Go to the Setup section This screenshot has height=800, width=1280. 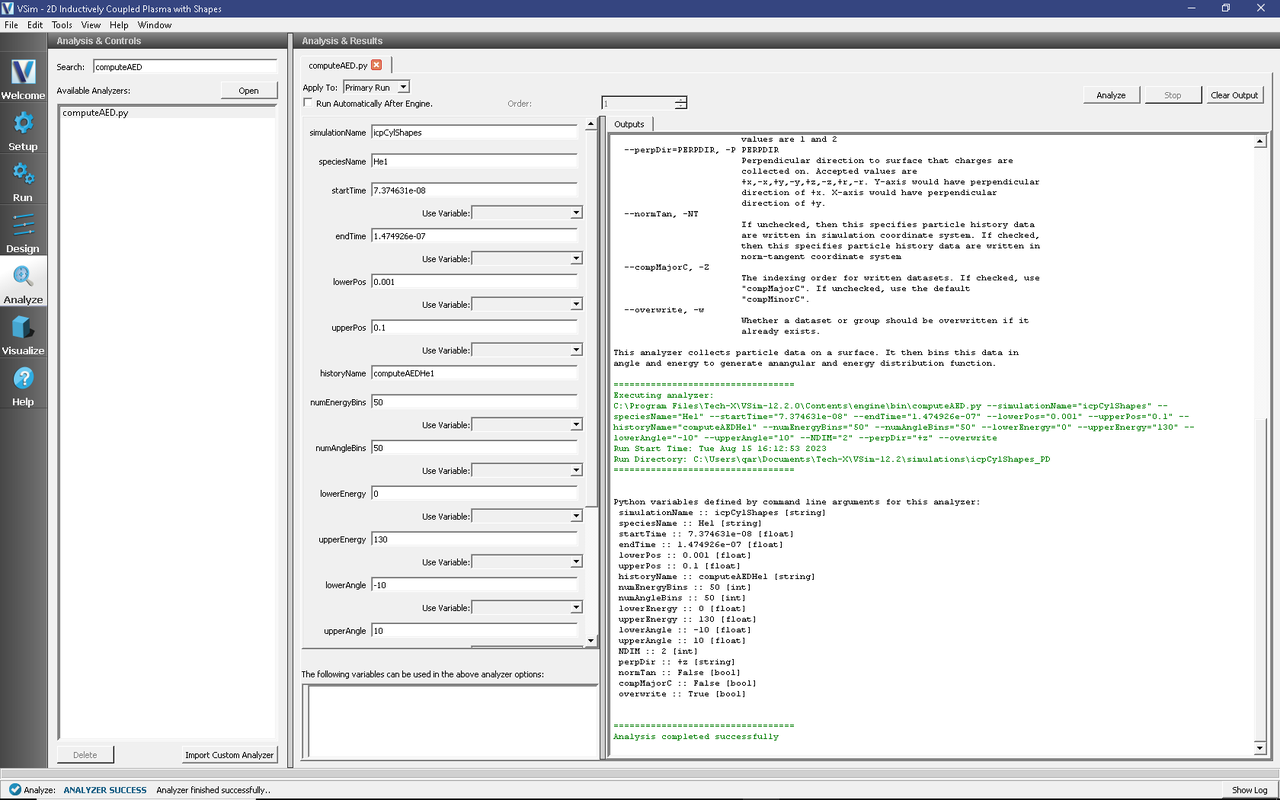coord(23,131)
